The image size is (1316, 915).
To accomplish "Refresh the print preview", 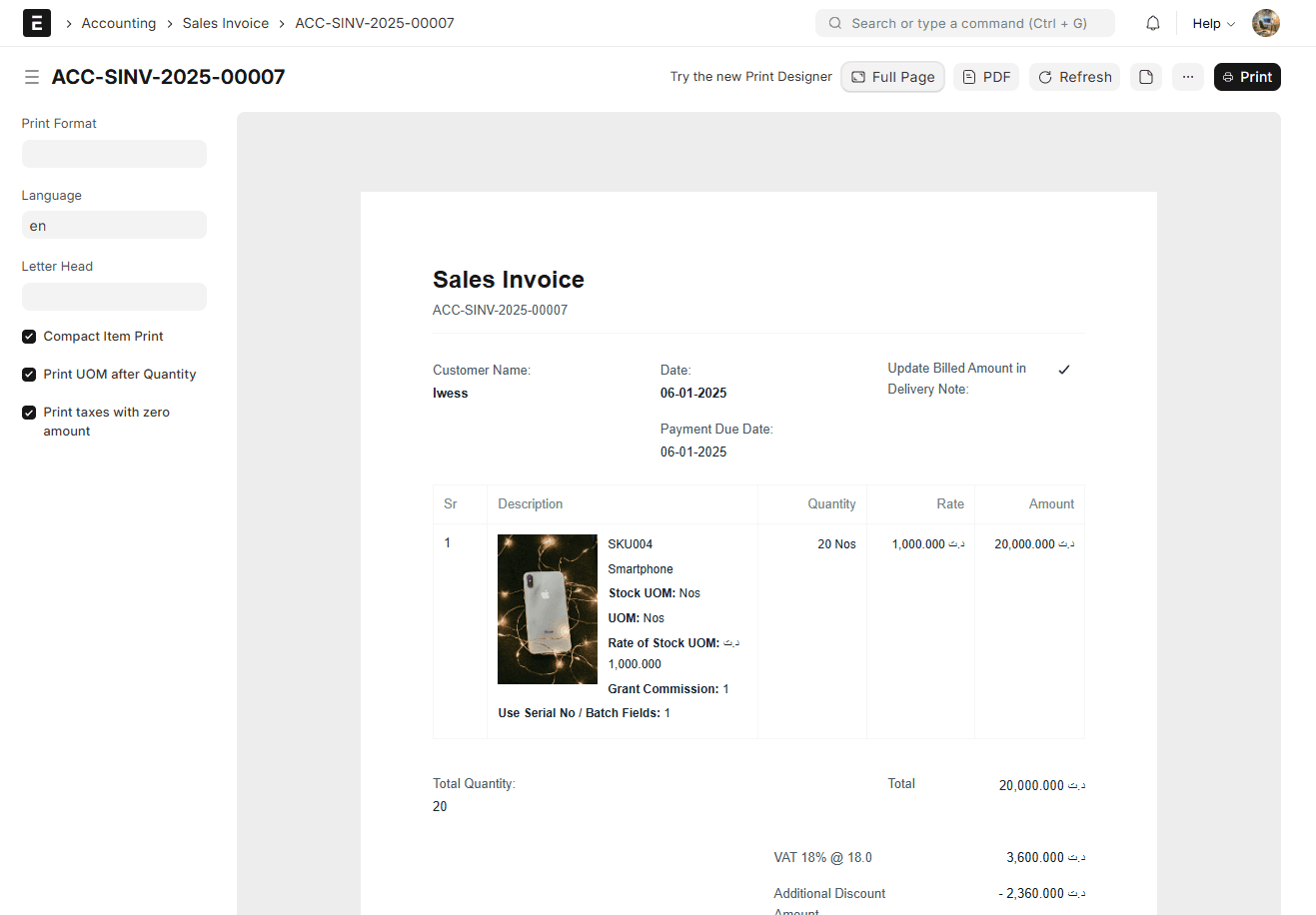I will pyautogui.click(x=1075, y=77).
